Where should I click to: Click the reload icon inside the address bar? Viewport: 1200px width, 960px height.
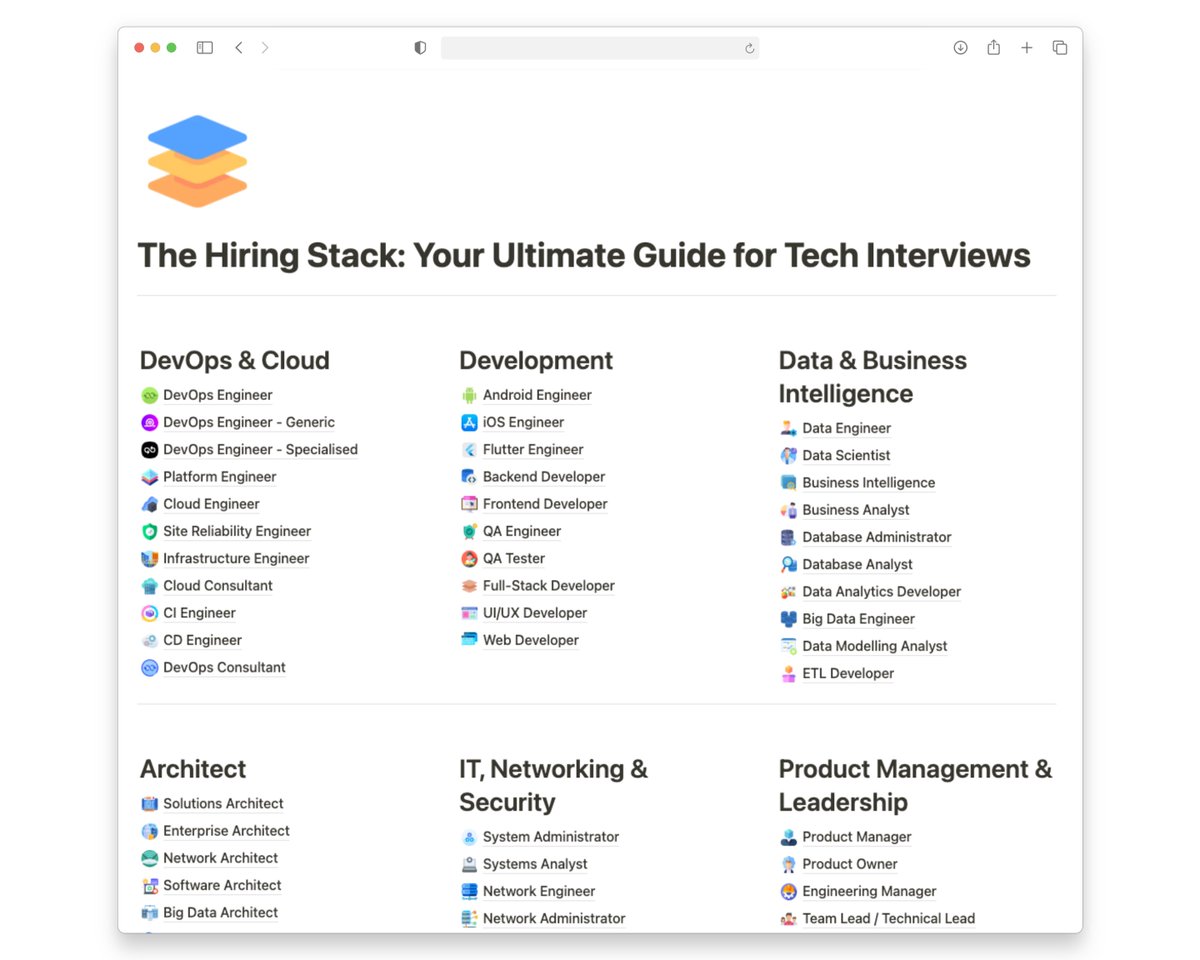coord(749,47)
